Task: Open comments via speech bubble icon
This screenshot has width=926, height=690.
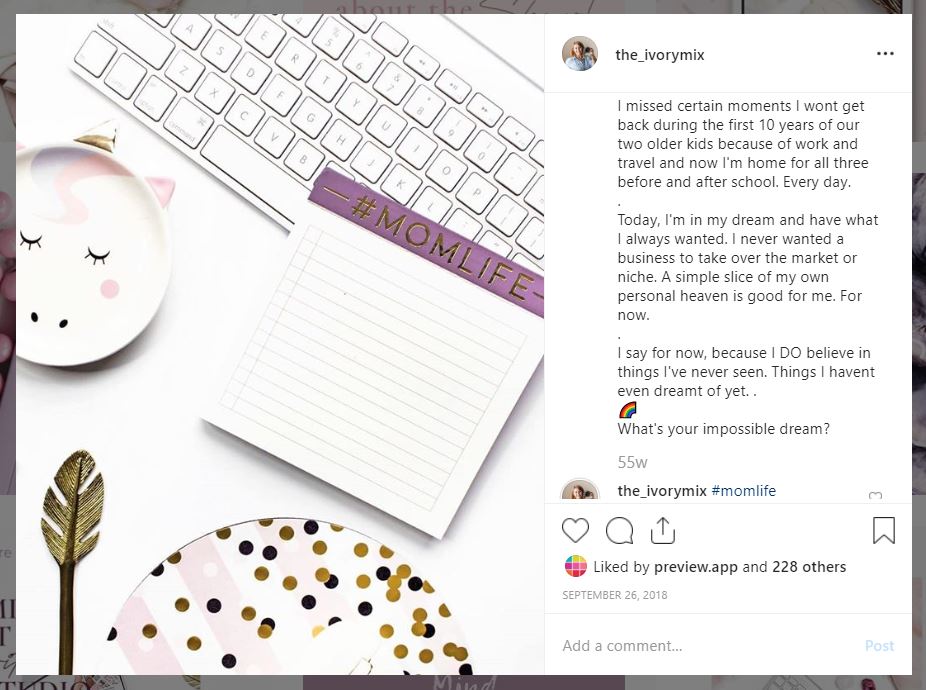Action: click(x=619, y=530)
